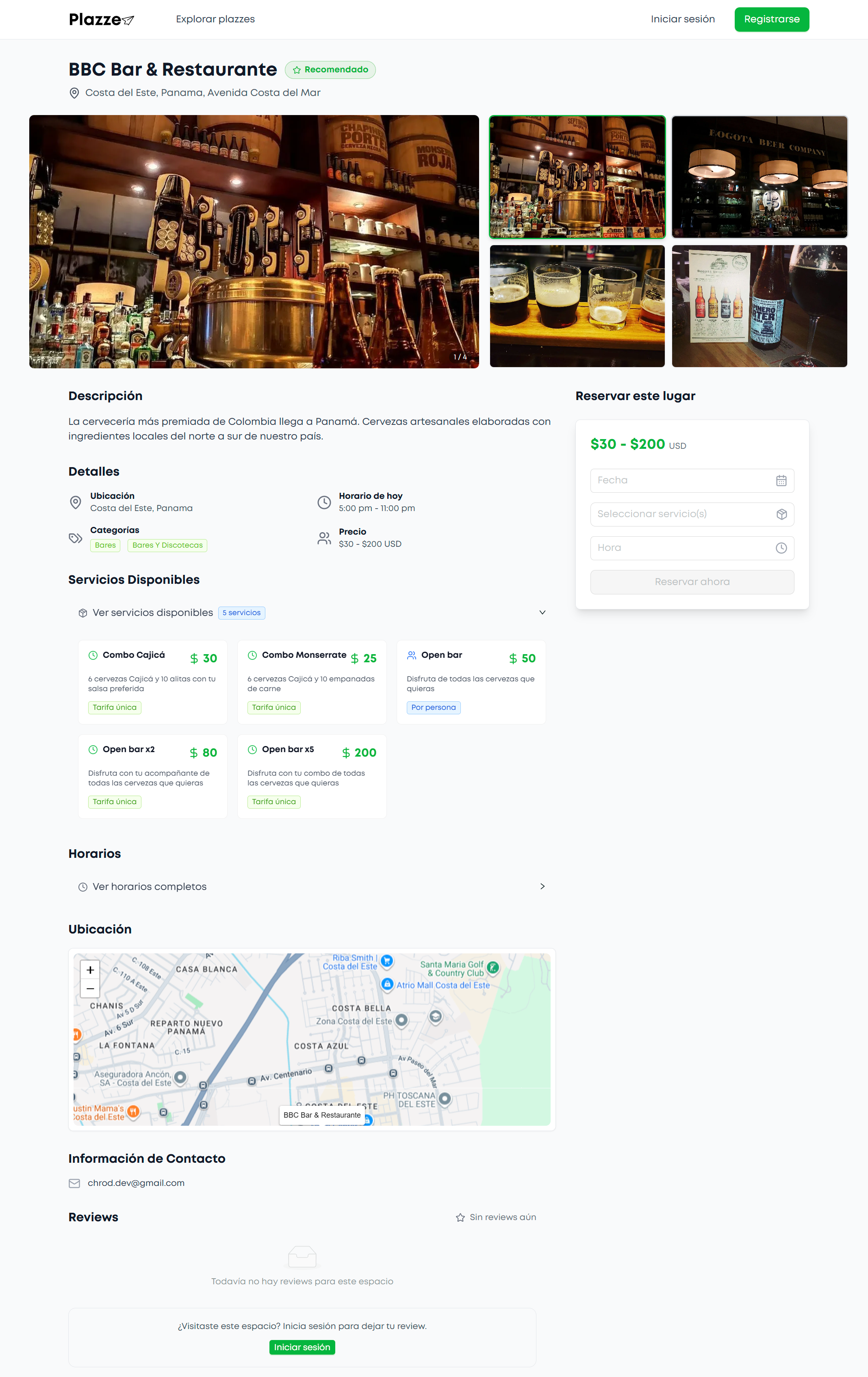This screenshot has width=868, height=1377.
Task: Expand Ver horarios completos
Action: pyautogui.click(x=311, y=887)
